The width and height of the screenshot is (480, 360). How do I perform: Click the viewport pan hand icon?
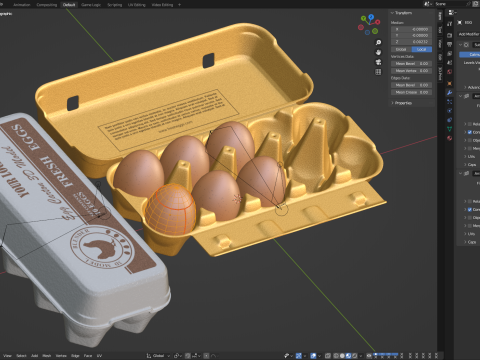378,52
